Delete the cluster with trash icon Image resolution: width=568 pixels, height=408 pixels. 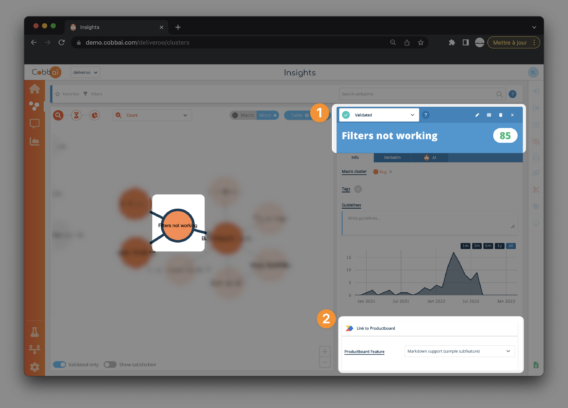point(501,115)
